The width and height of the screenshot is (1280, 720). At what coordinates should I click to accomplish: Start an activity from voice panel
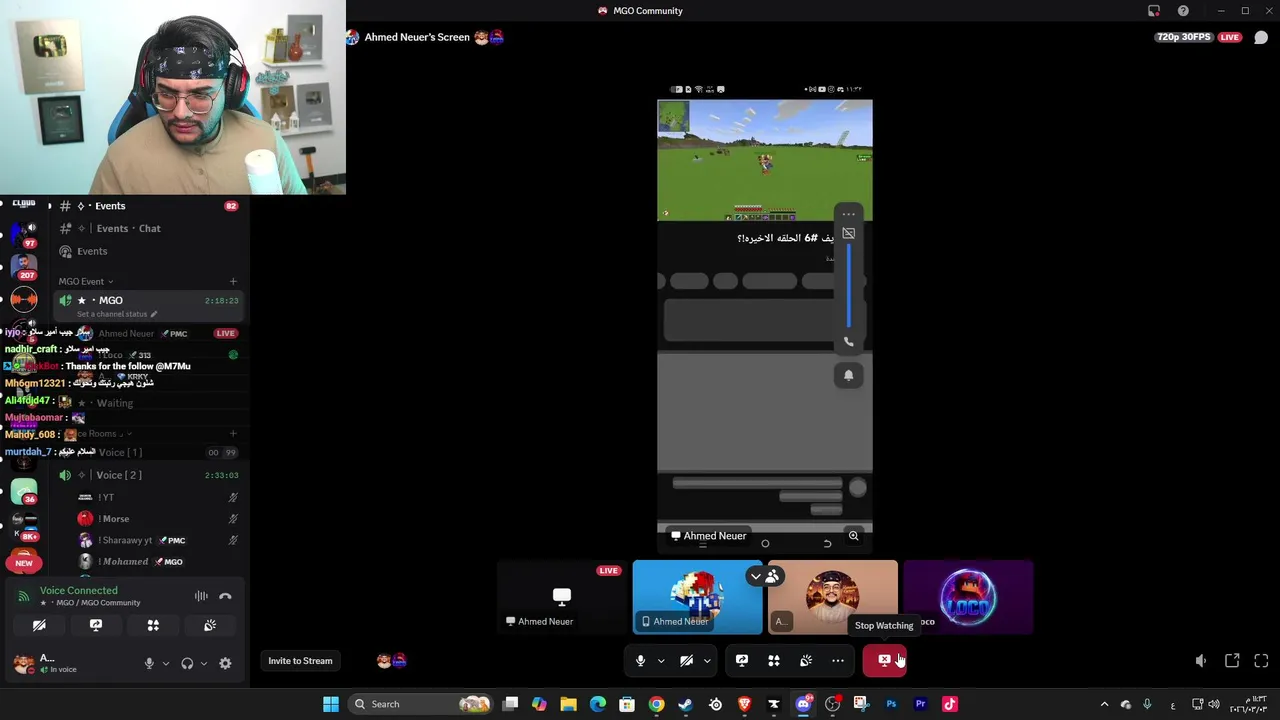(153, 625)
